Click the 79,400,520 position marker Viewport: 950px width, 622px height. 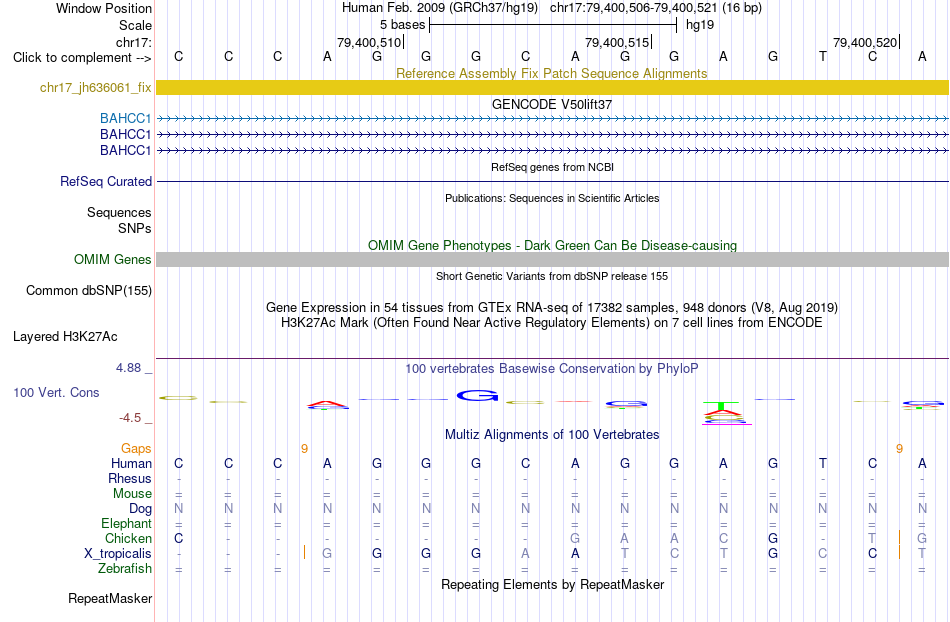(865, 42)
